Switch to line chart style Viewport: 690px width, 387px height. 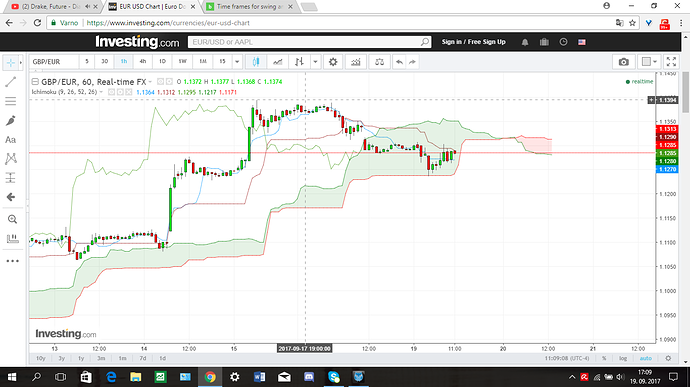[278, 62]
